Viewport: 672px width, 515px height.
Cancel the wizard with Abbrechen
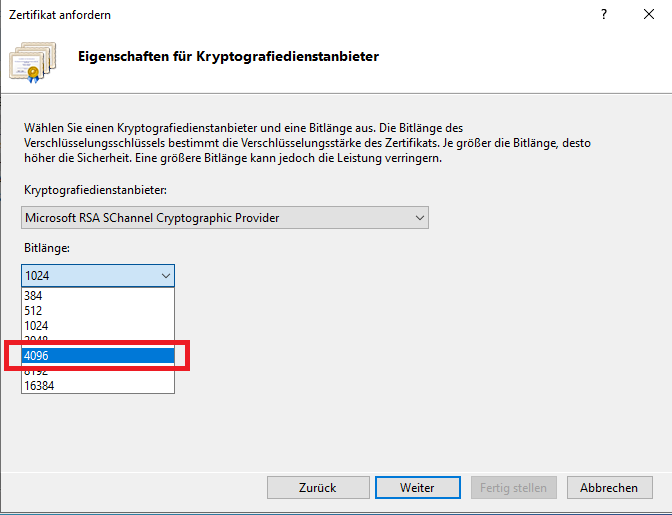(609, 487)
